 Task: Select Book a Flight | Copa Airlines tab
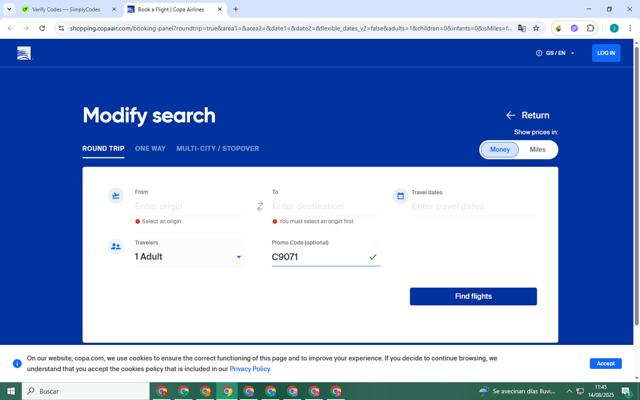171,9
